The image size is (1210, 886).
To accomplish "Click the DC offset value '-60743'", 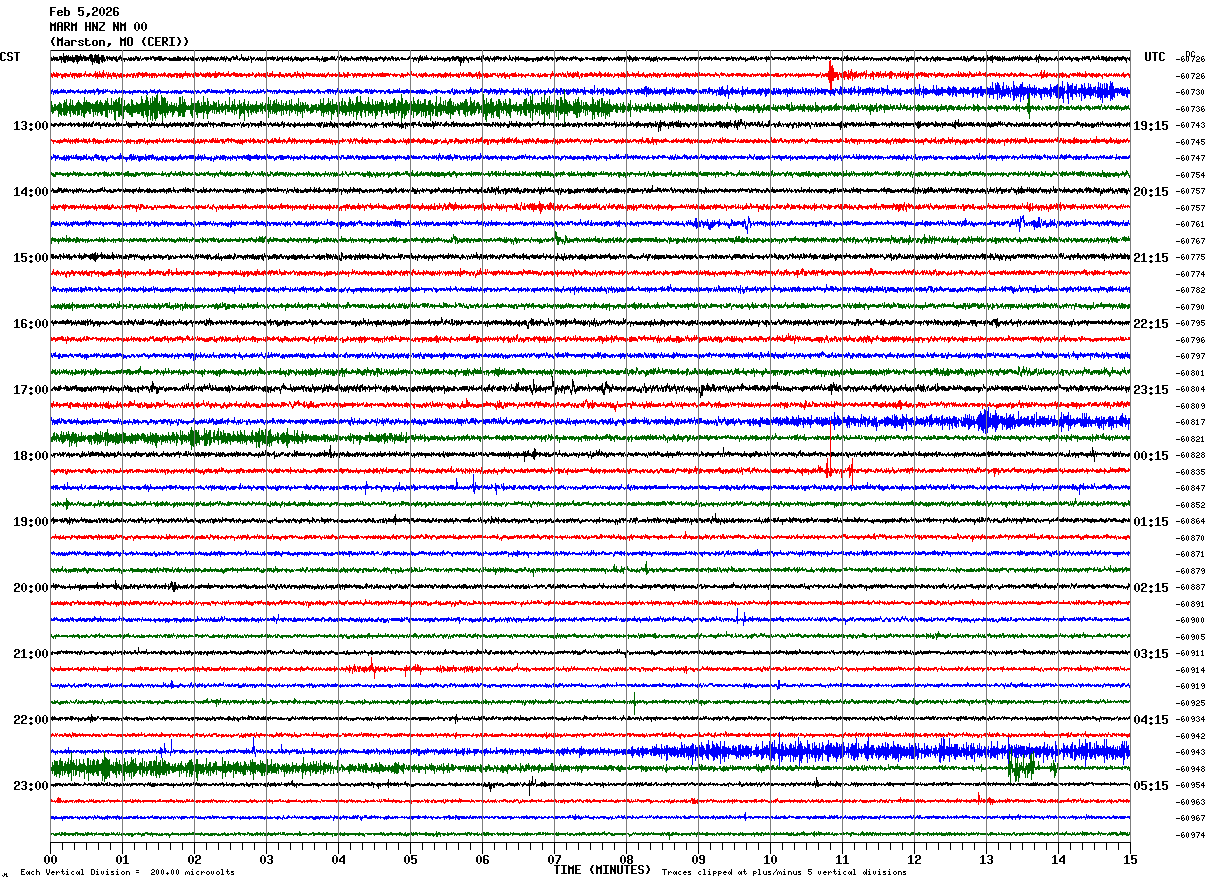I will [x=1190, y=126].
